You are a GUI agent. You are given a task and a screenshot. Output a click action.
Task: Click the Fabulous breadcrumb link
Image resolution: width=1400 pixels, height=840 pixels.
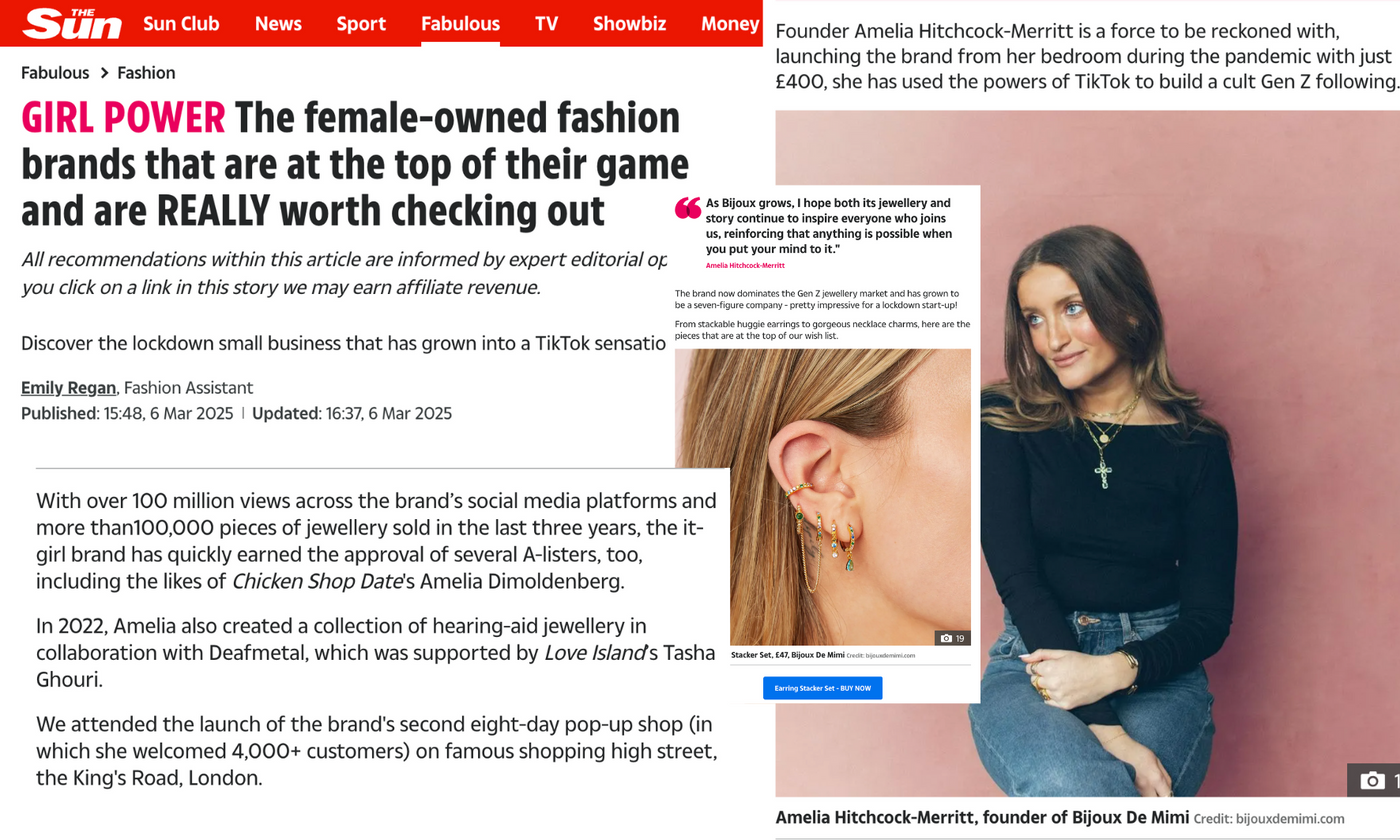(55, 73)
